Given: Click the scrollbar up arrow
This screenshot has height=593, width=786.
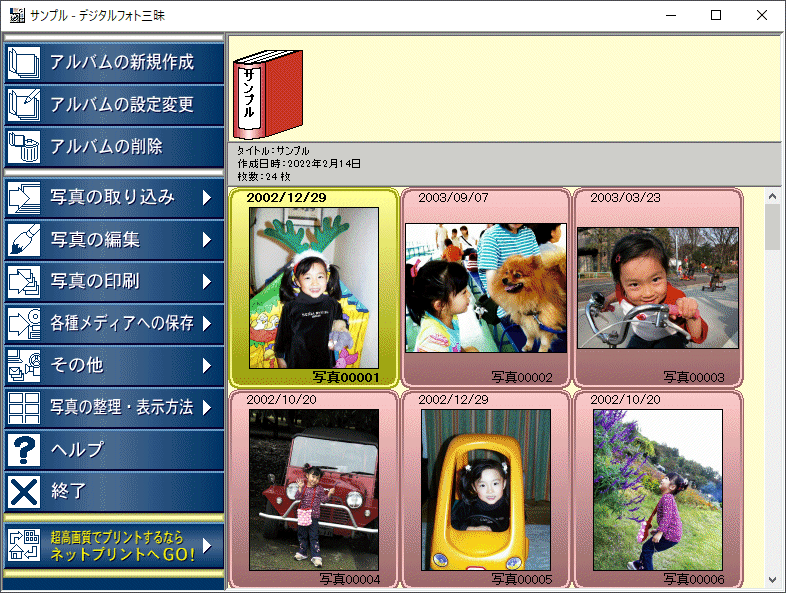Looking at the screenshot, I should pos(772,196).
